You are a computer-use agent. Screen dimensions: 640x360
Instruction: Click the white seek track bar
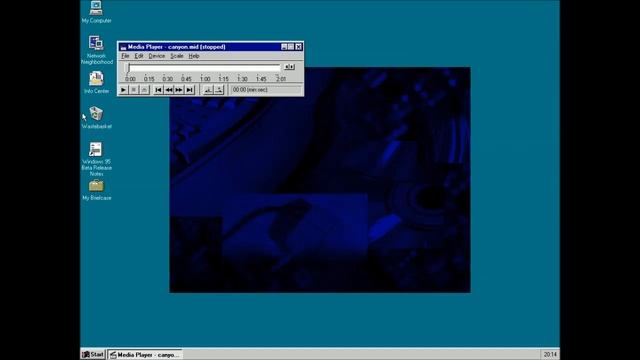click(205, 67)
